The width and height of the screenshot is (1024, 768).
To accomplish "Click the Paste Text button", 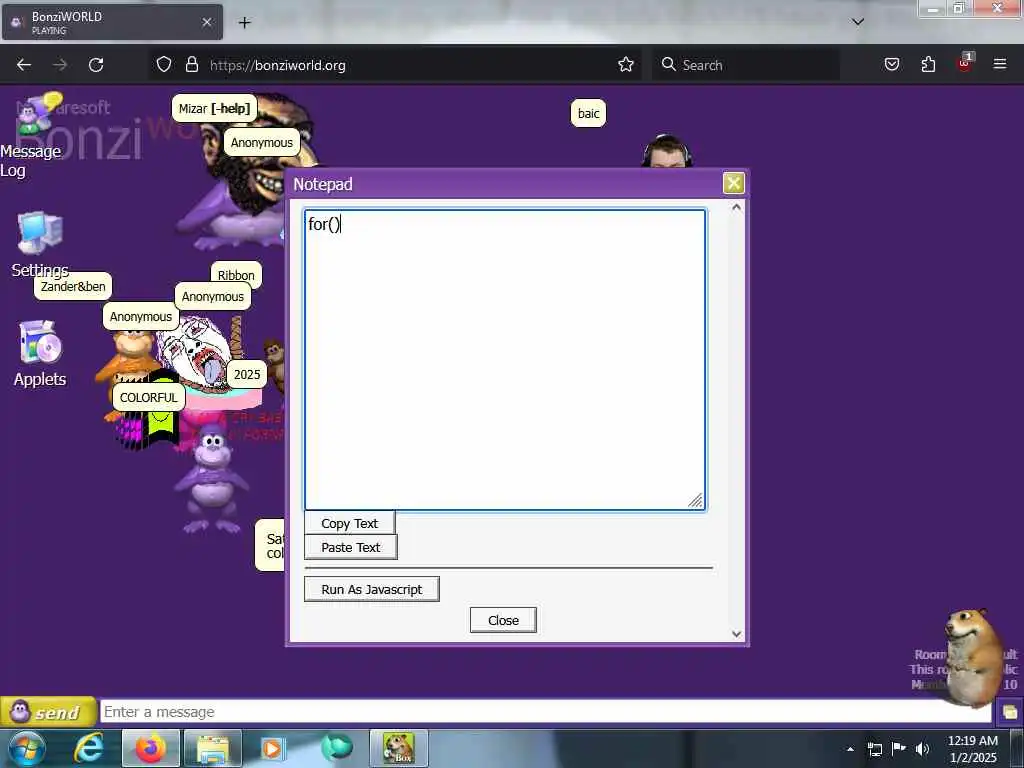I will click(350, 547).
